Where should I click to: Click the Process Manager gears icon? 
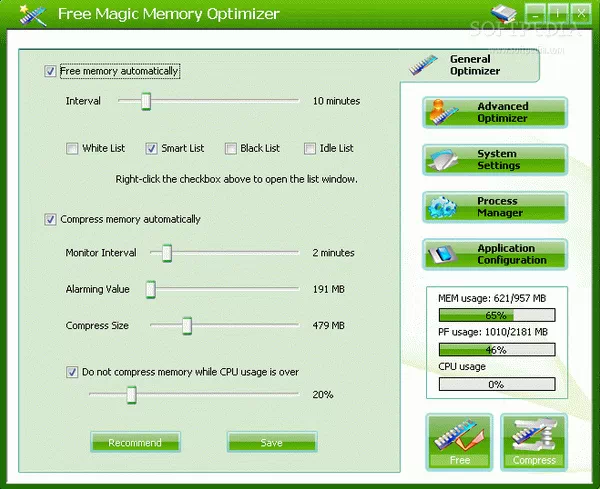coord(442,207)
